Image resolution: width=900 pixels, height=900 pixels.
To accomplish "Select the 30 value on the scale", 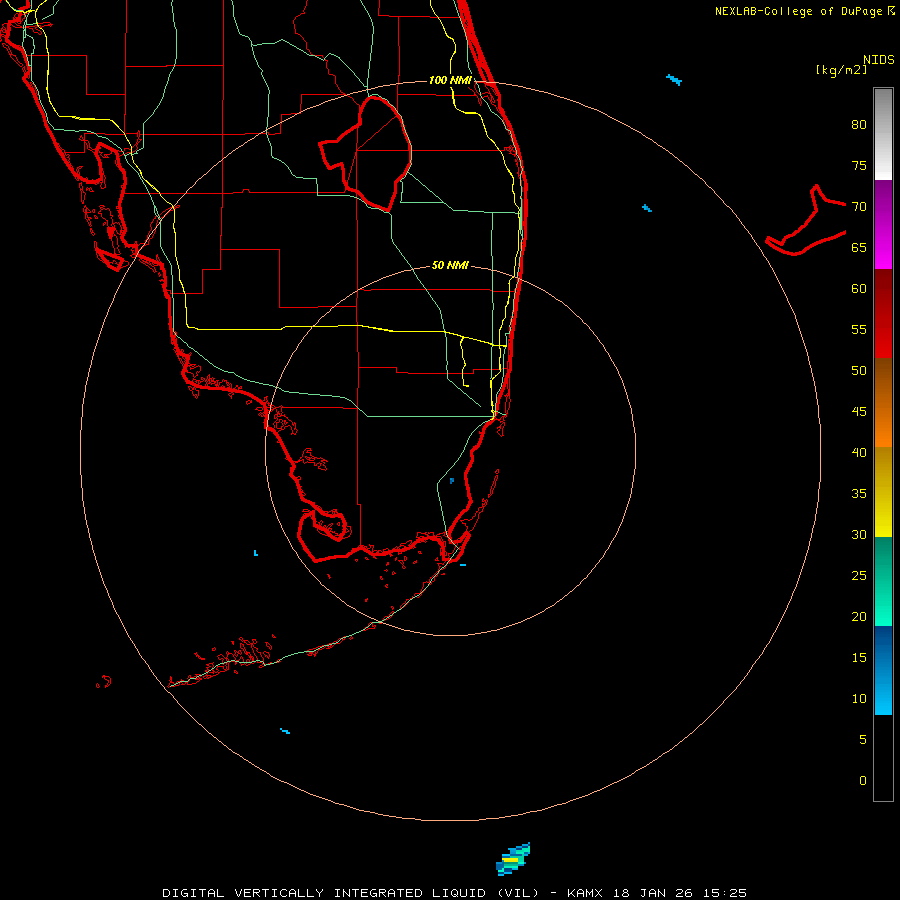I will click(859, 534).
